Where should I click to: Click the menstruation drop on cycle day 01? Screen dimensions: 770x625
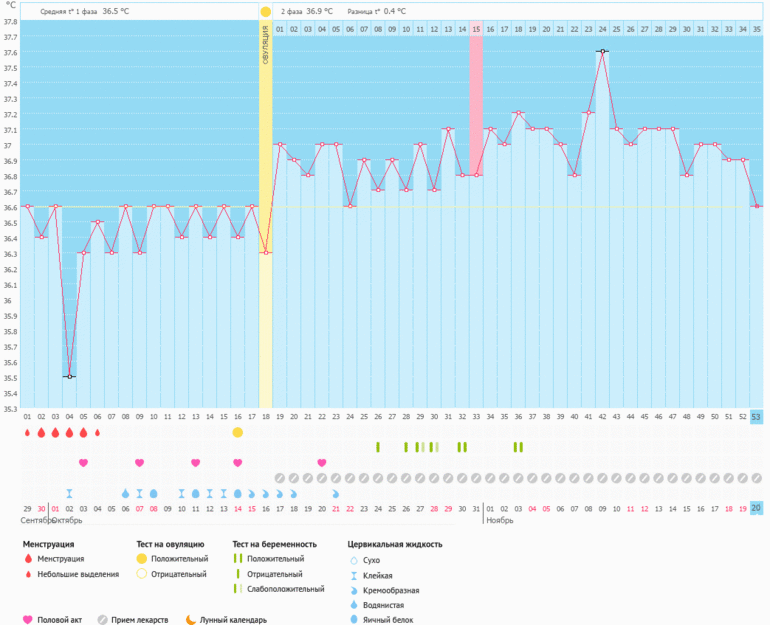click(27, 432)
